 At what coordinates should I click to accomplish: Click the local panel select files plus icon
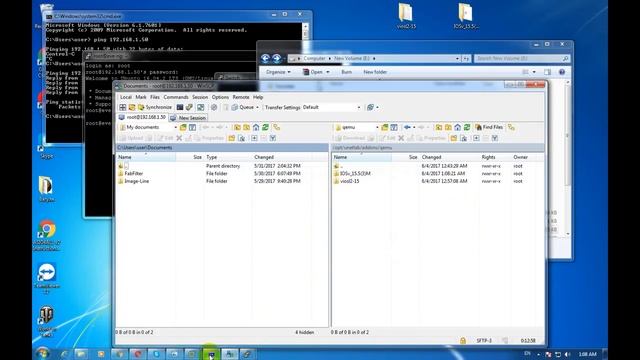click(x=254, y=138)
